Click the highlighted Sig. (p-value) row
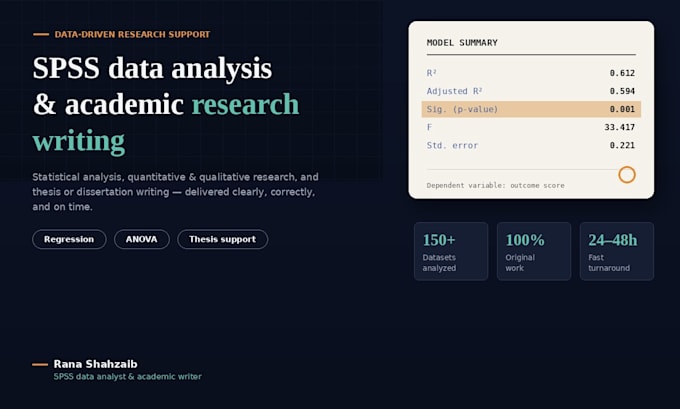The image size is (680, 409). pyautogui.click(x=531, y=109)
